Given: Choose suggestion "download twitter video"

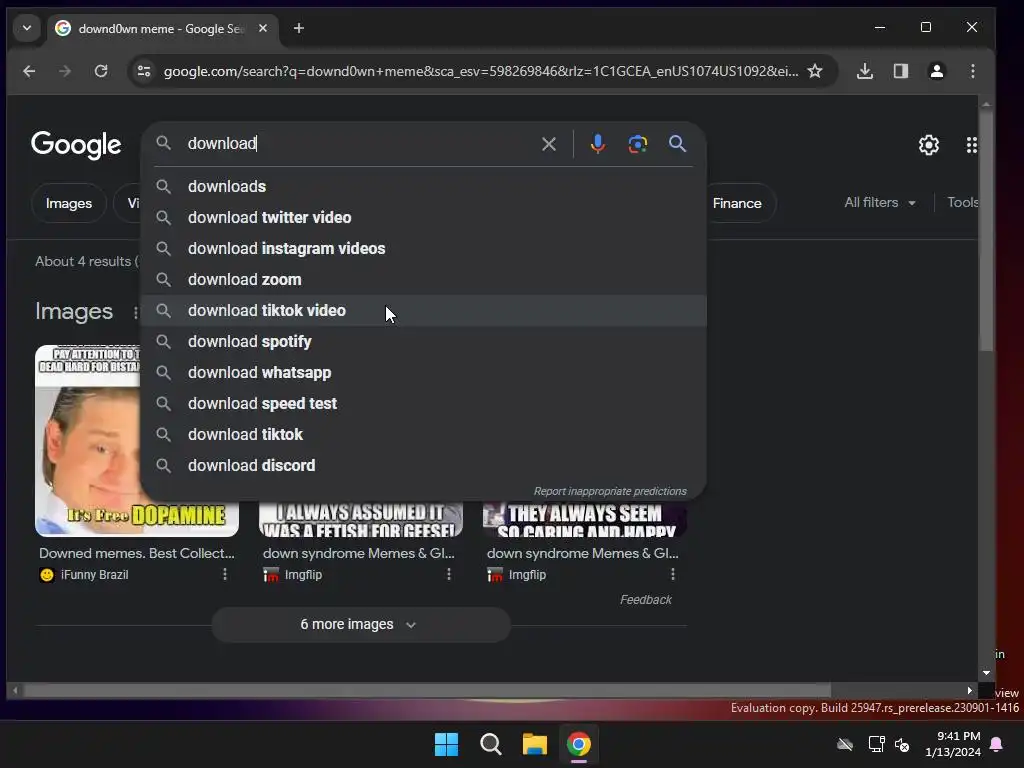Looking at the screenshot, I should tap(423, 217).
